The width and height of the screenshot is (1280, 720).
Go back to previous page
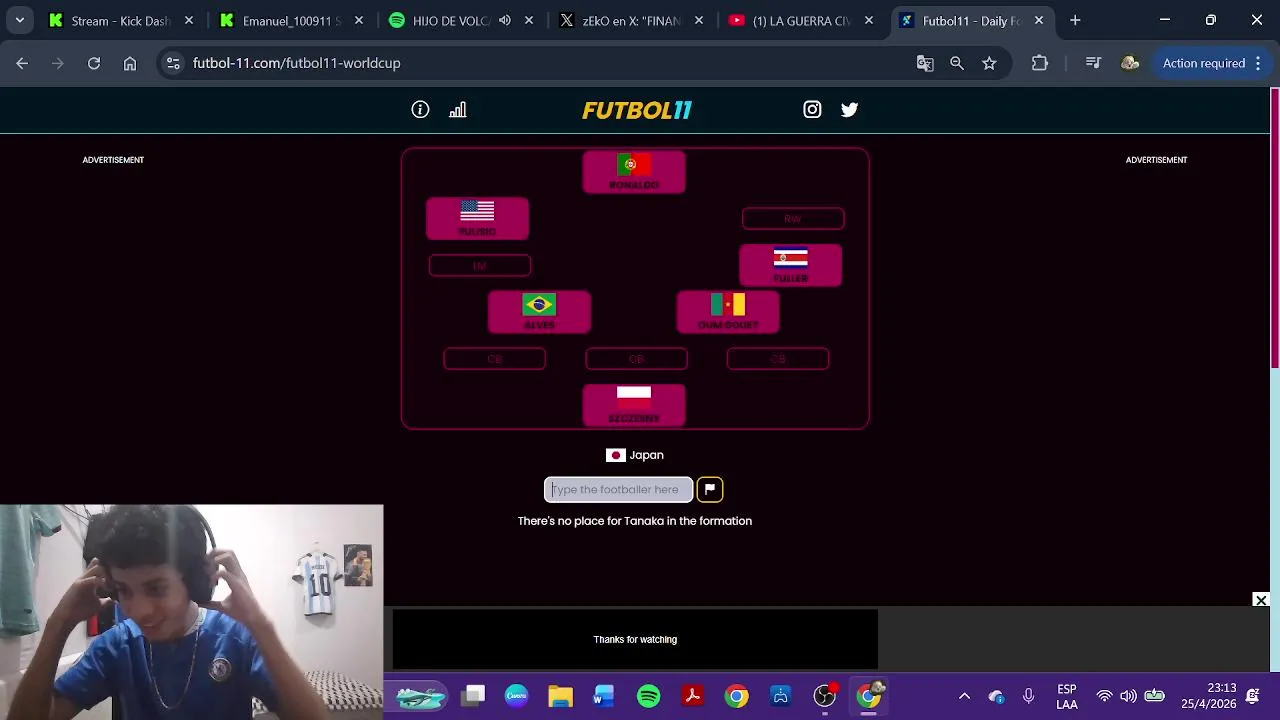[22, 63]
